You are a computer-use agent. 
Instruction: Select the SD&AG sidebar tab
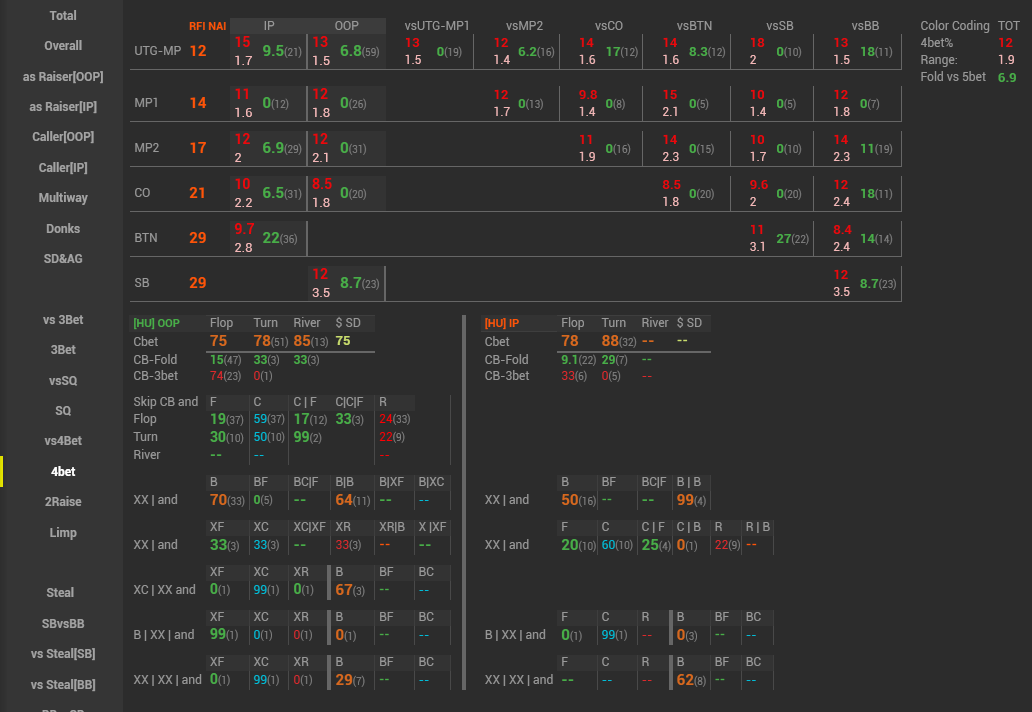(x=62, y=259)
